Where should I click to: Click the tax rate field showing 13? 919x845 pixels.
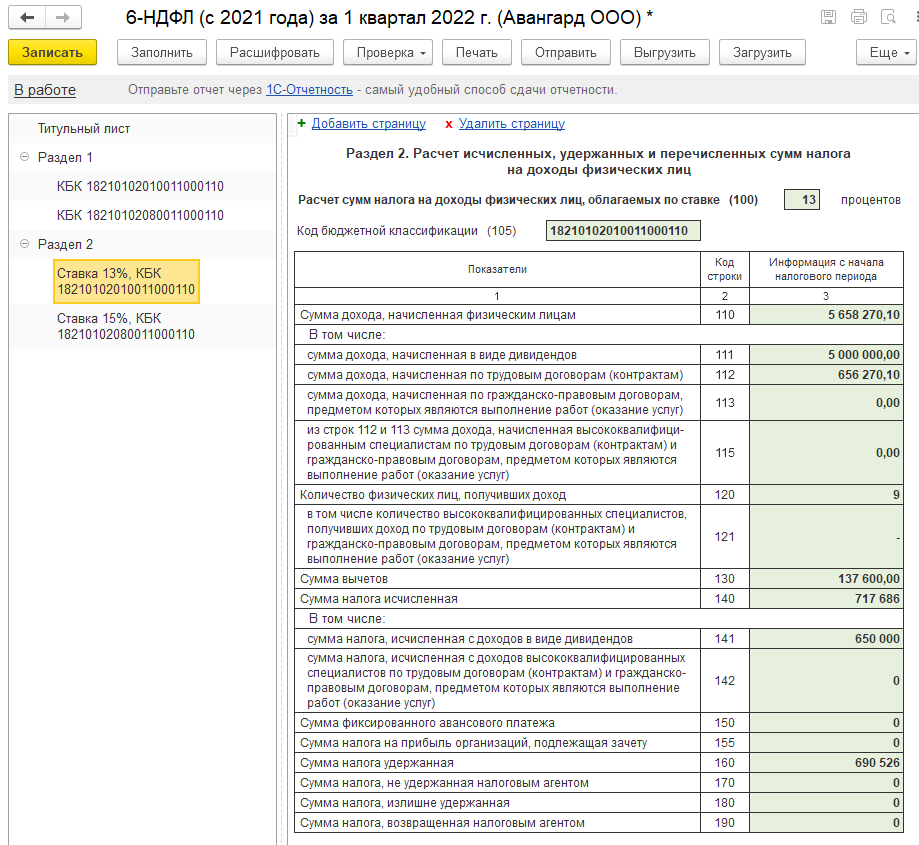pos(802,200)
